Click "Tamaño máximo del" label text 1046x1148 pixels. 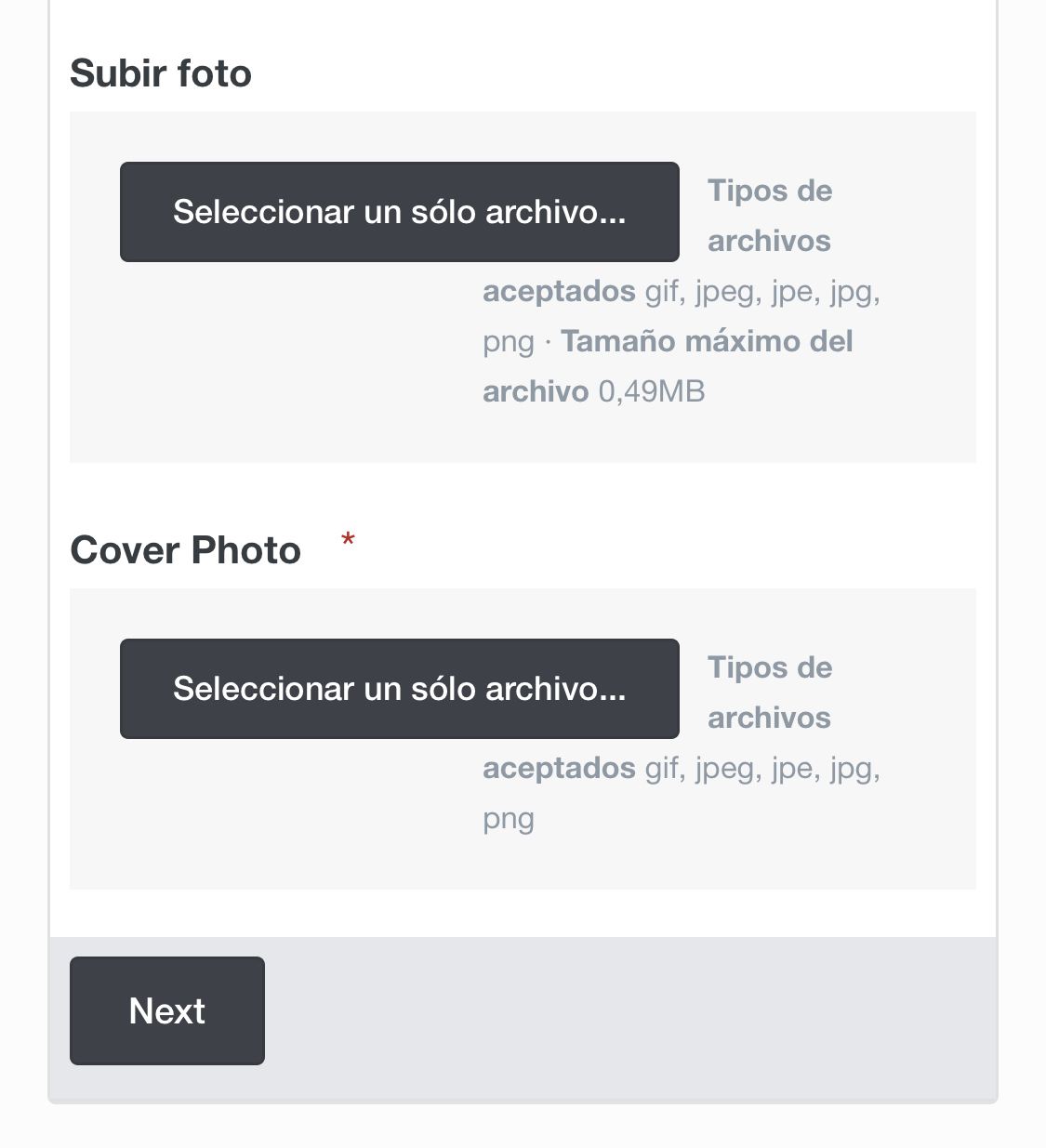tap(707, 341)
